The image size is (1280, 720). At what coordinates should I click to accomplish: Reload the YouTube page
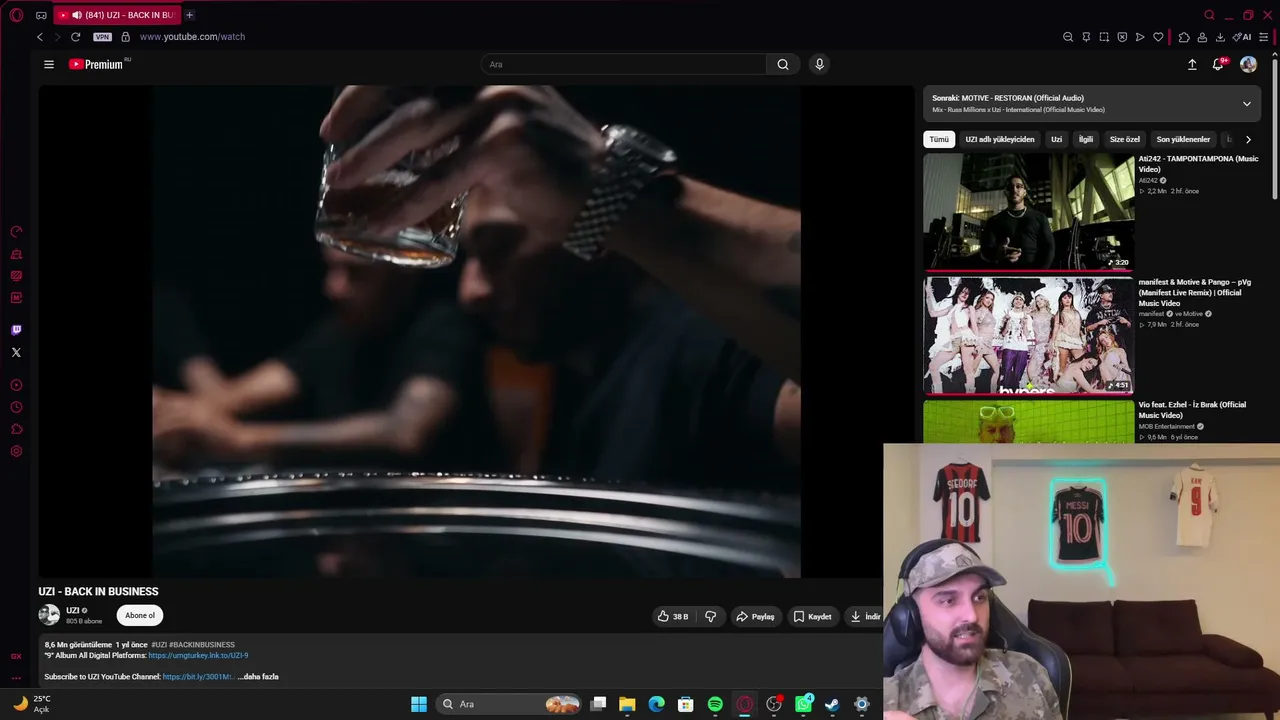75,37
